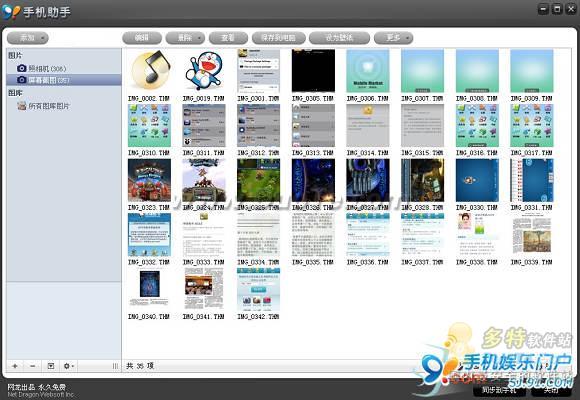
Task: Select the highlighted screenshots album in sidebar
Action: pyautogui.click(x=64, y=80)
